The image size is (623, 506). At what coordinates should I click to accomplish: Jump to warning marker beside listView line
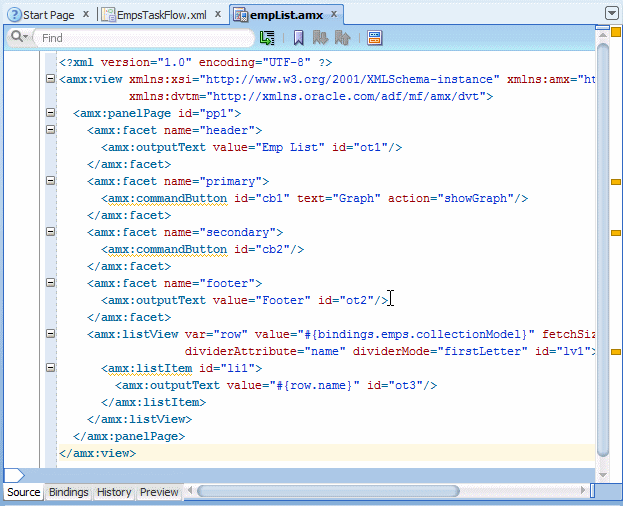[x=616, y=352]
